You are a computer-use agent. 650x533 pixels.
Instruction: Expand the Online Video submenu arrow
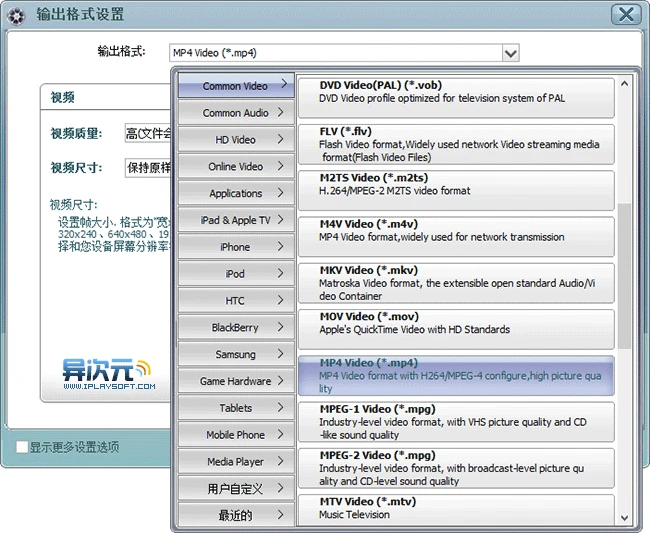(283, 166)
